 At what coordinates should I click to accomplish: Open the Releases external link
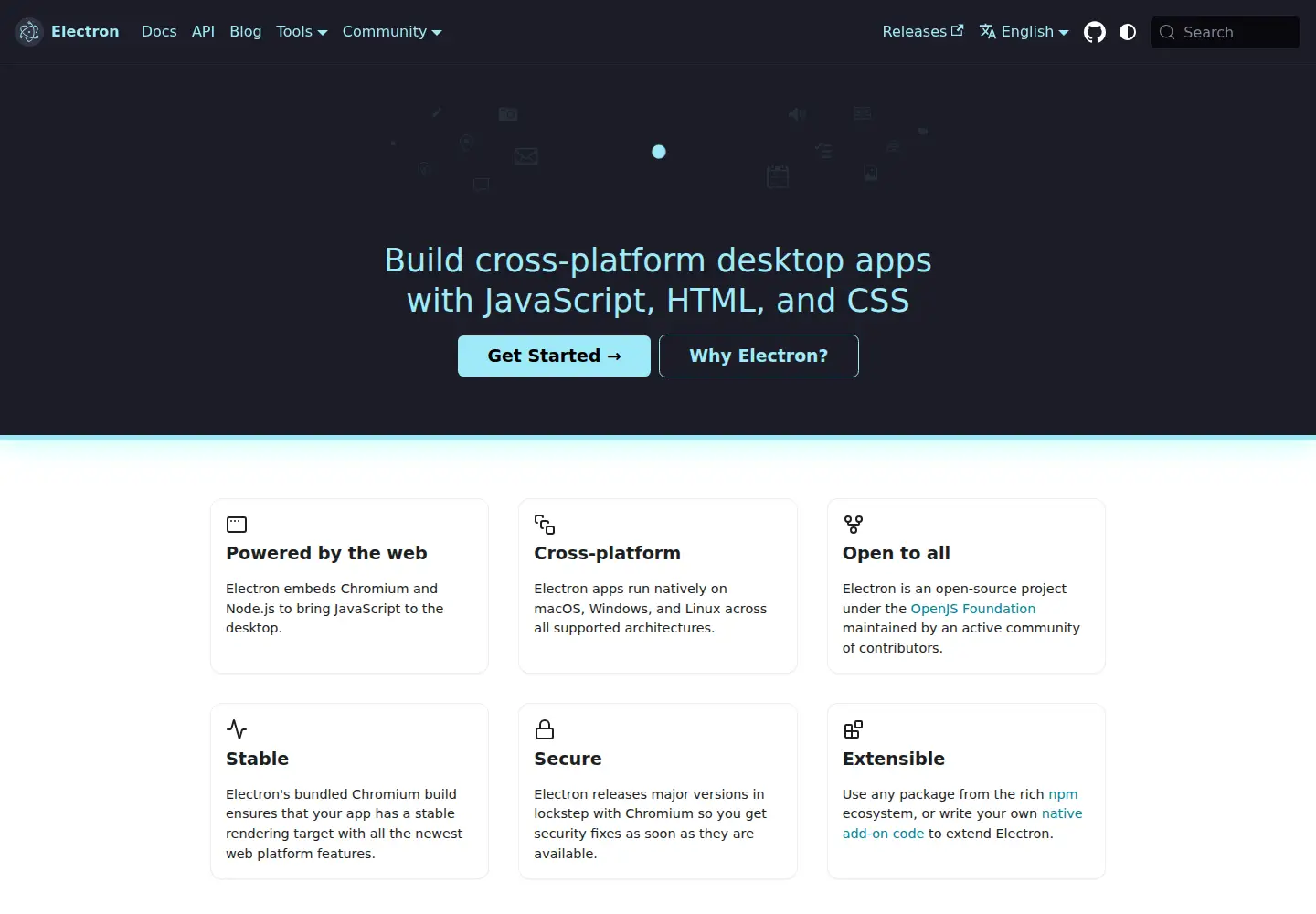(923, 32)
